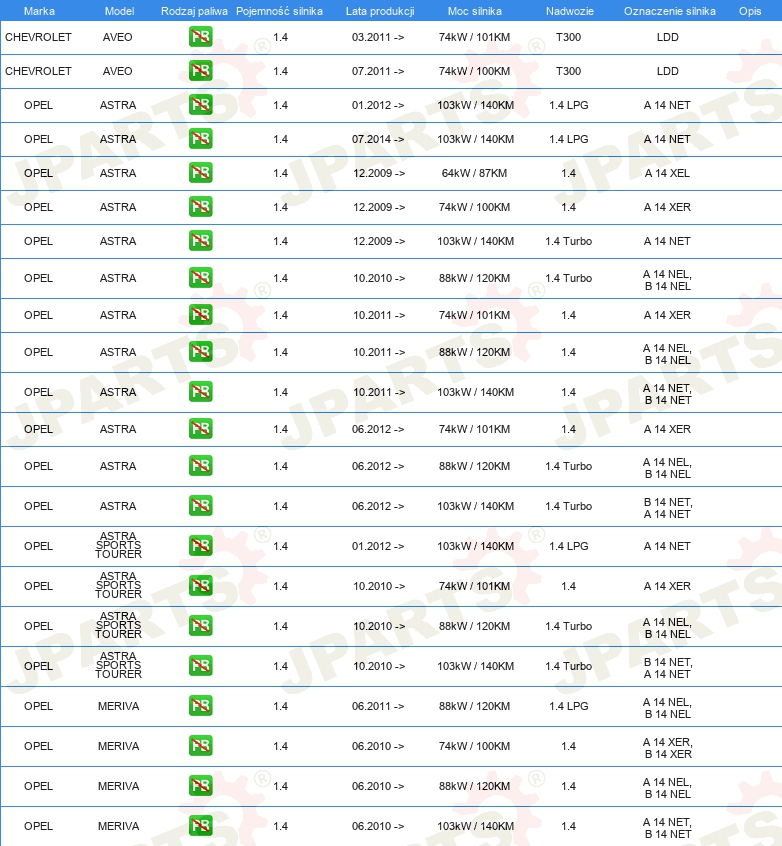782x846 pixels.
Task: Click fuel icon in Meriva 06.2010 88kW row
Action: [x=200, y=786]
